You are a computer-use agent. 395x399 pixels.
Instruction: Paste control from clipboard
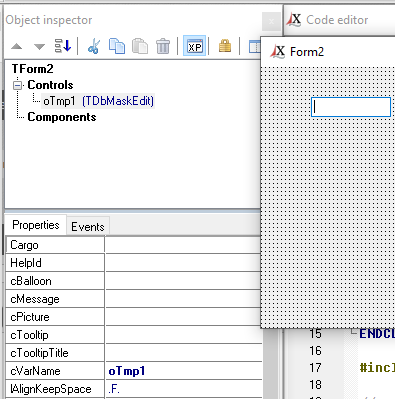[140, 46]
